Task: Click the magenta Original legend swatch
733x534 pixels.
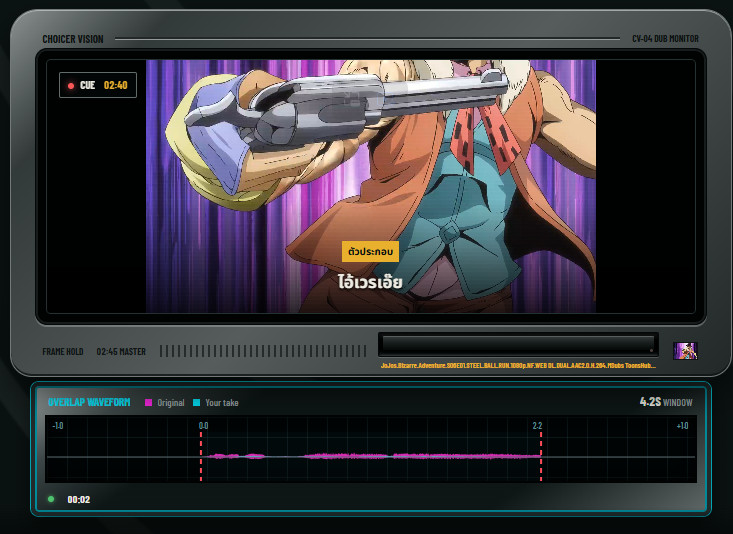Action: tap(149, 403)
